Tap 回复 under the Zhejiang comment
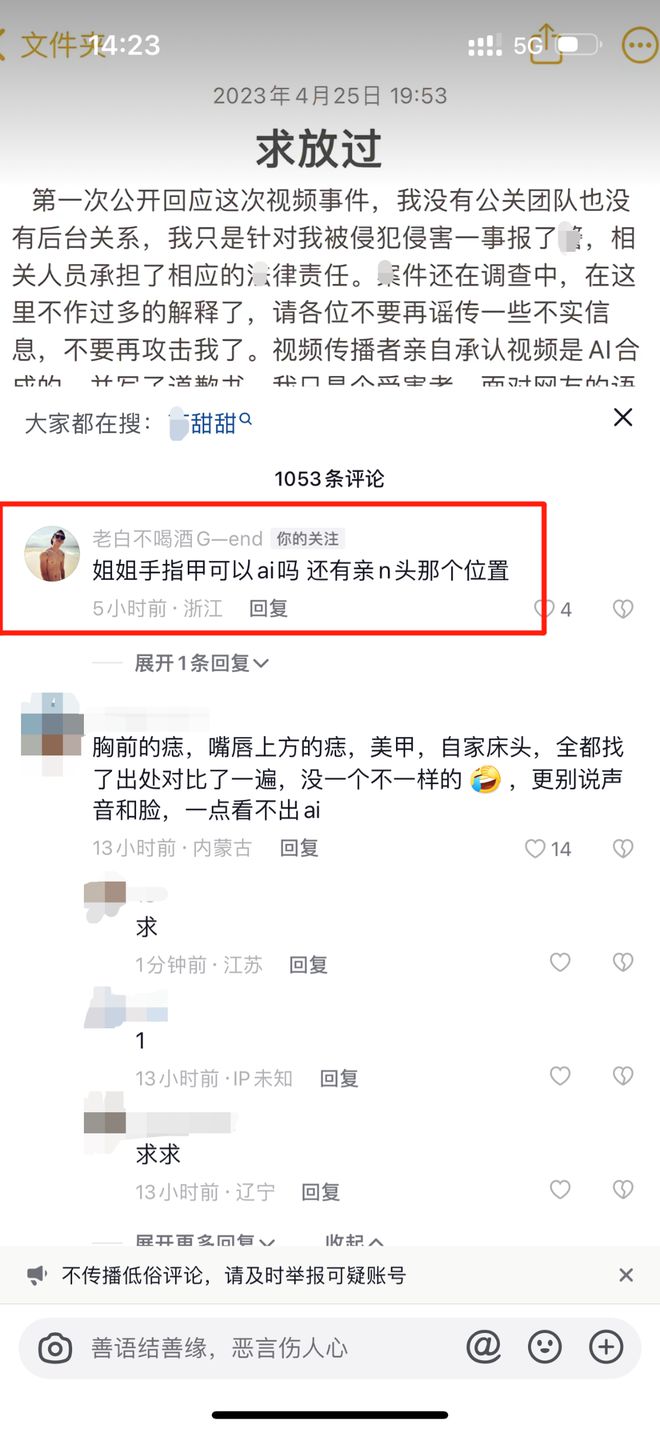 tap(268, 608)
